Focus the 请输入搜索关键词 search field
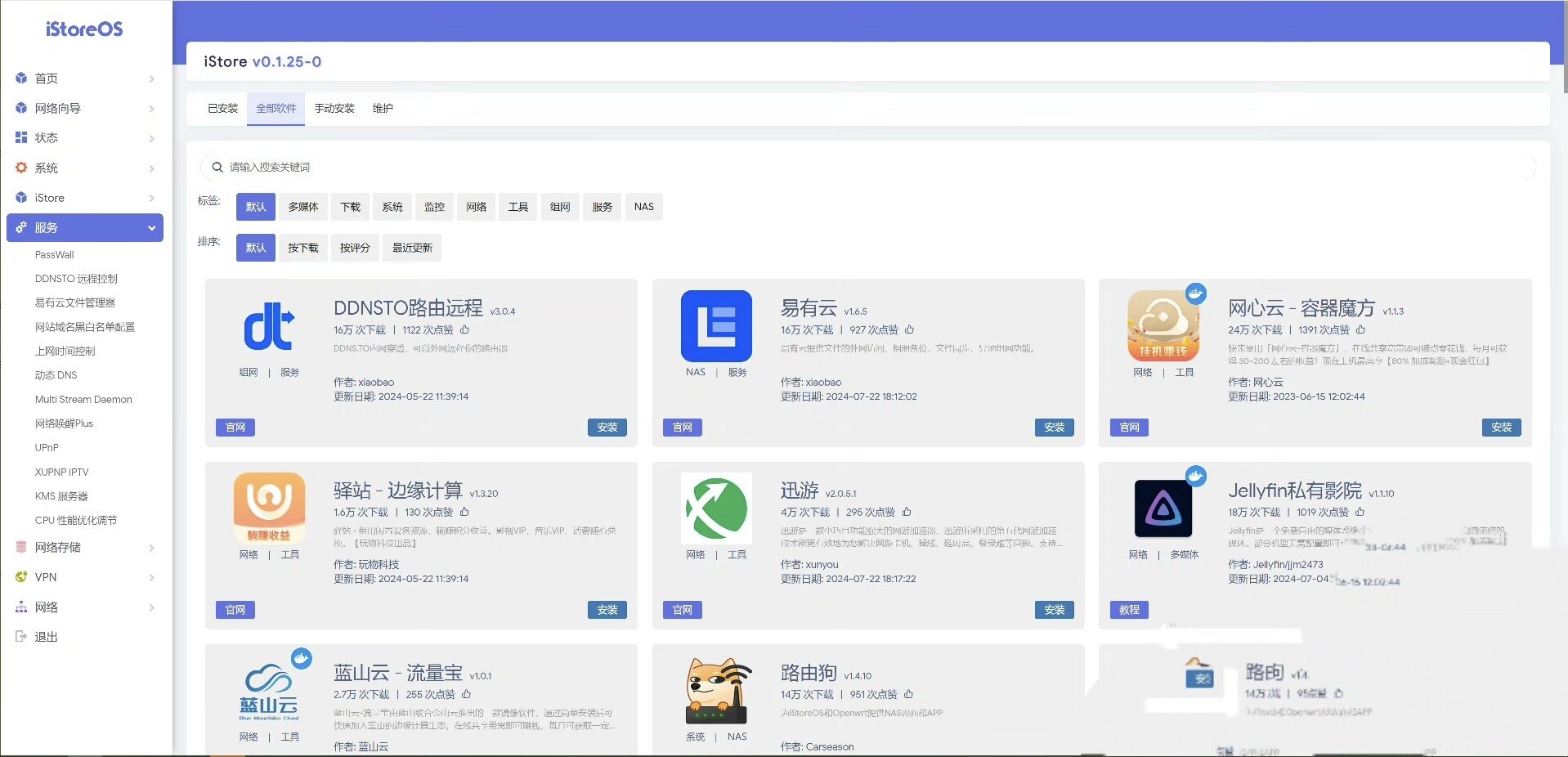Screen dimensions: 1568x757 (x=868, y=168)
